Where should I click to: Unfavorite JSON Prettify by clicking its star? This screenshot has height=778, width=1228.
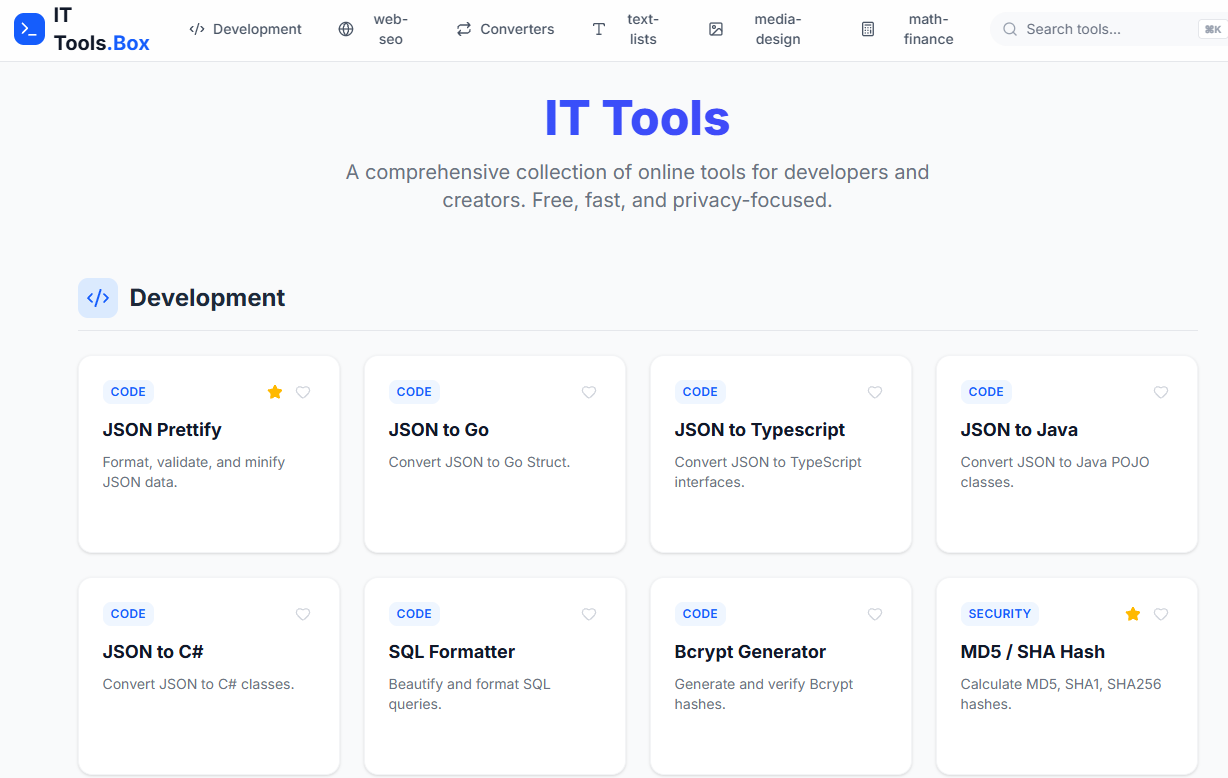275,392
